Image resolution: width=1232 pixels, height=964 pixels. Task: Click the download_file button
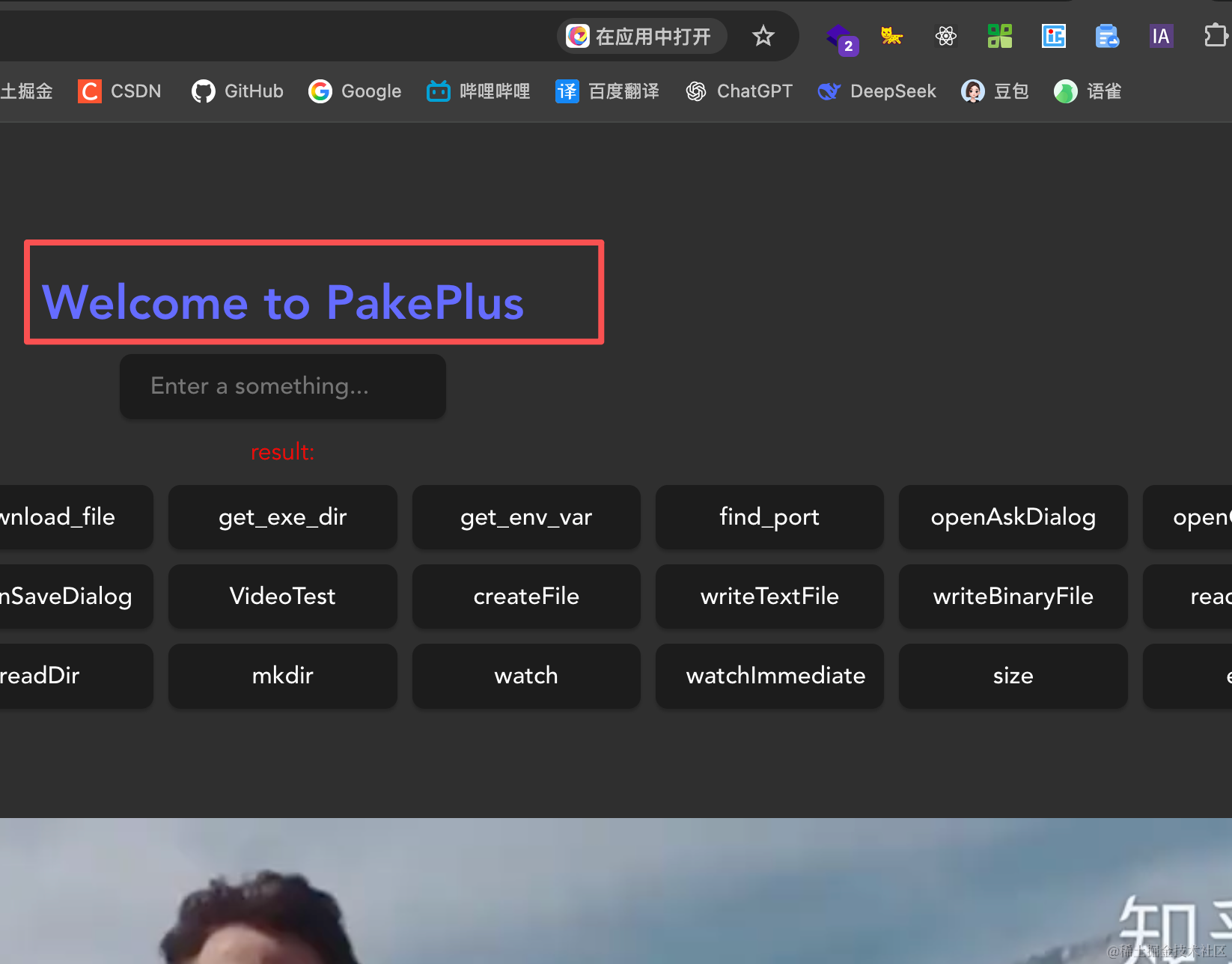pyautogui.click(x=76, y=517)
